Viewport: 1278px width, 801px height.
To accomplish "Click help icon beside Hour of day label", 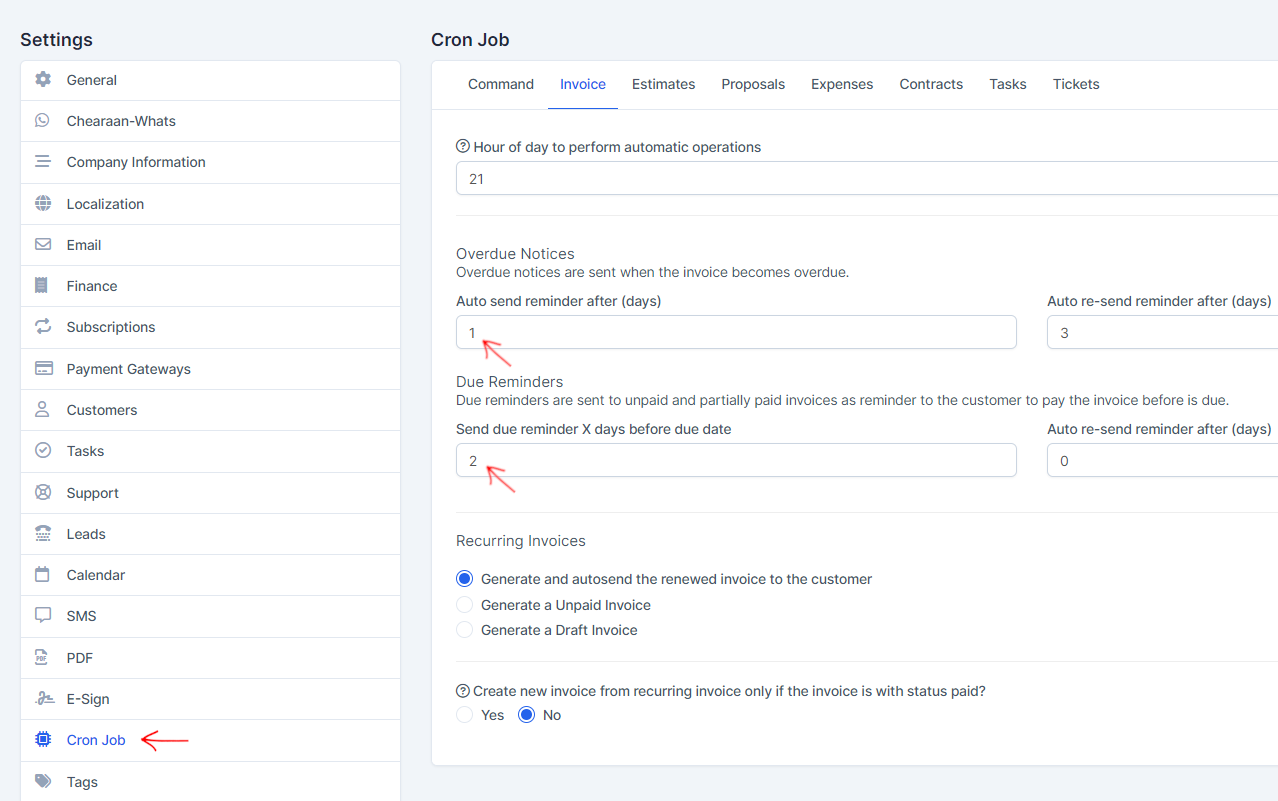I will click(463, 147).
